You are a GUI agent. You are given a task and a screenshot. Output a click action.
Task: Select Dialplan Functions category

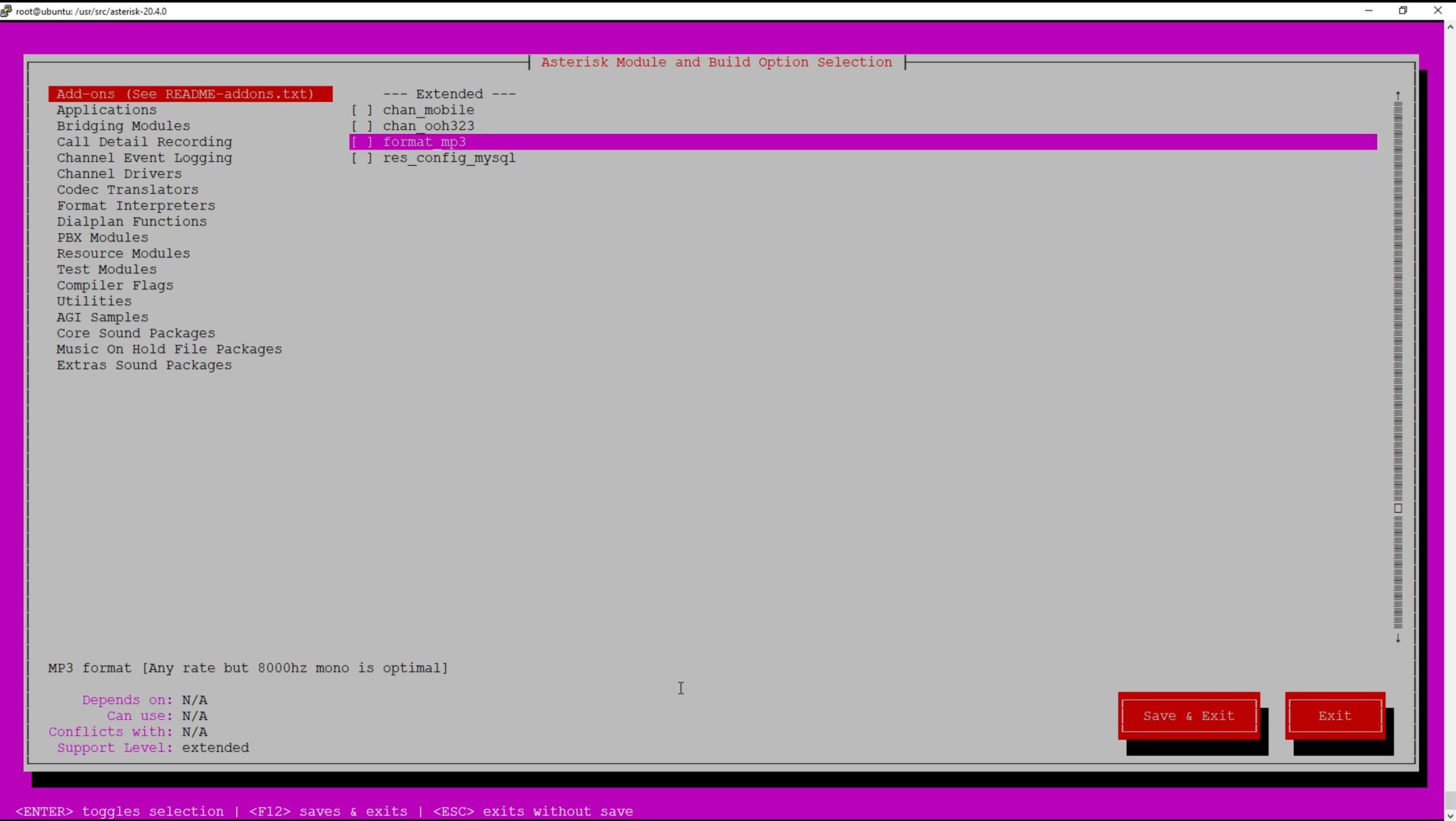131,221
